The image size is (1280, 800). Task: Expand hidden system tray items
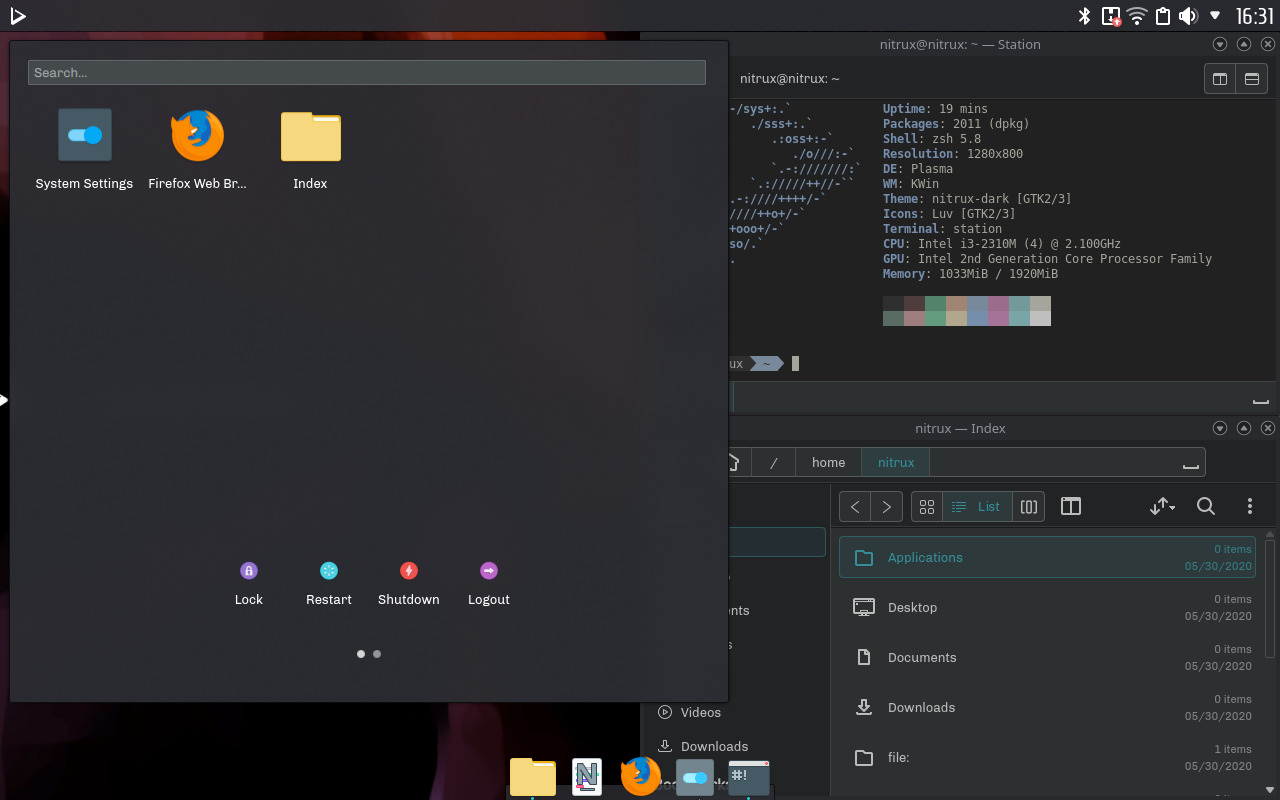click(x=1215, y=16)
